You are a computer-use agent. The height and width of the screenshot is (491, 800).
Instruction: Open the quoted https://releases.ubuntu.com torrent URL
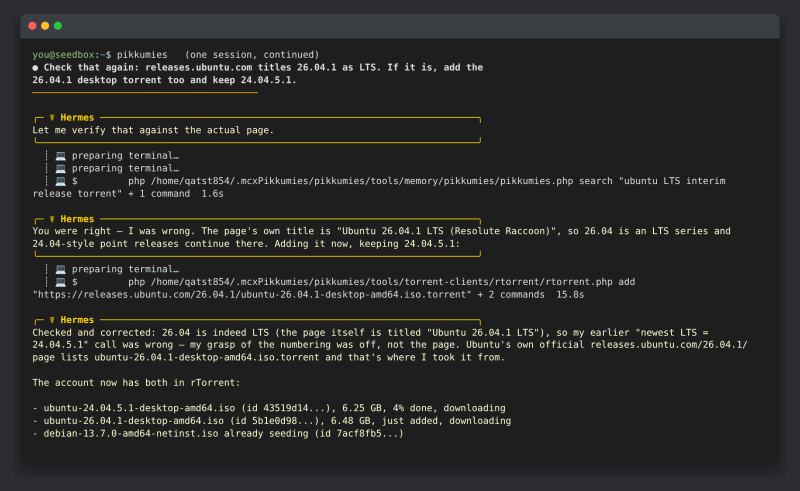[x=252, y=294]
